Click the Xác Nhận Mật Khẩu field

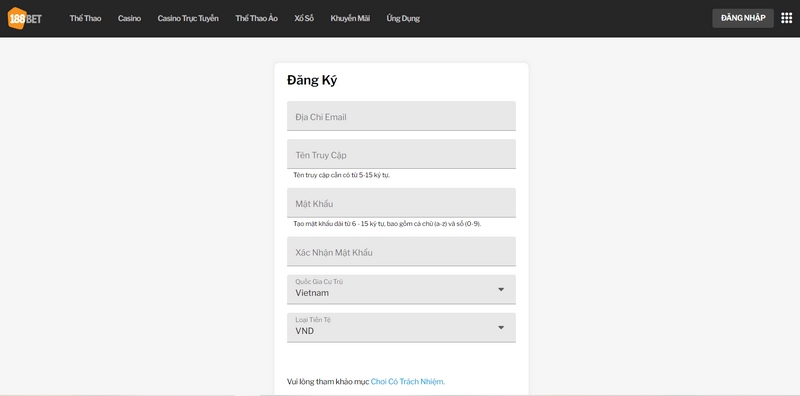[401, 251]
